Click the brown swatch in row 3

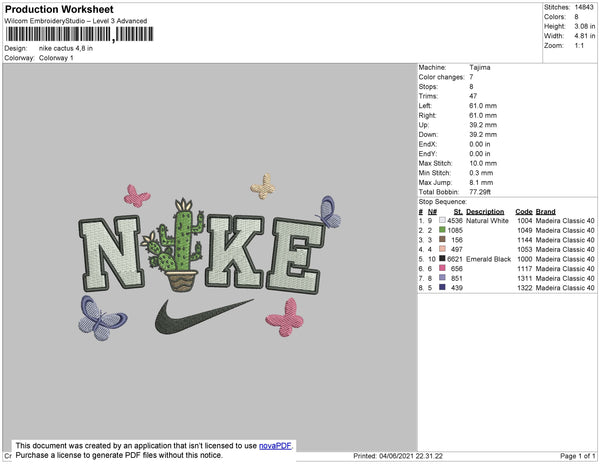pyautogui.click(x=442, y=239)
